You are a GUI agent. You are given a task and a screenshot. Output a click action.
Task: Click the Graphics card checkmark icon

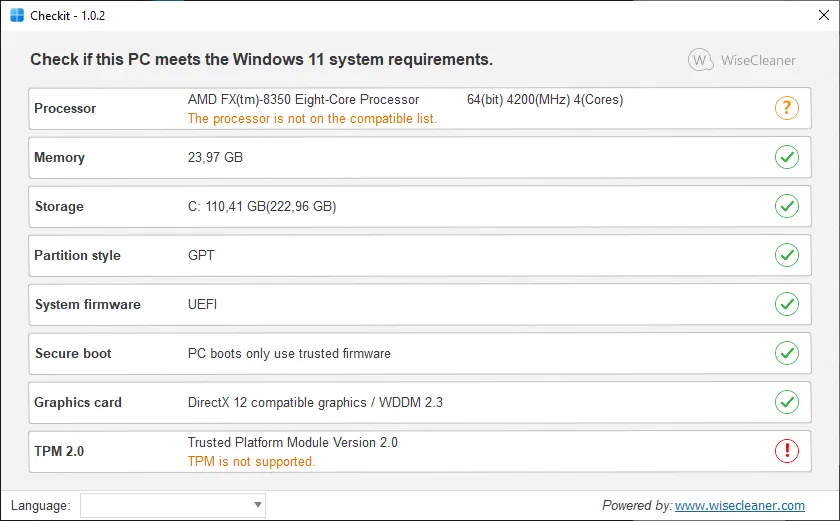coord(787,402)
